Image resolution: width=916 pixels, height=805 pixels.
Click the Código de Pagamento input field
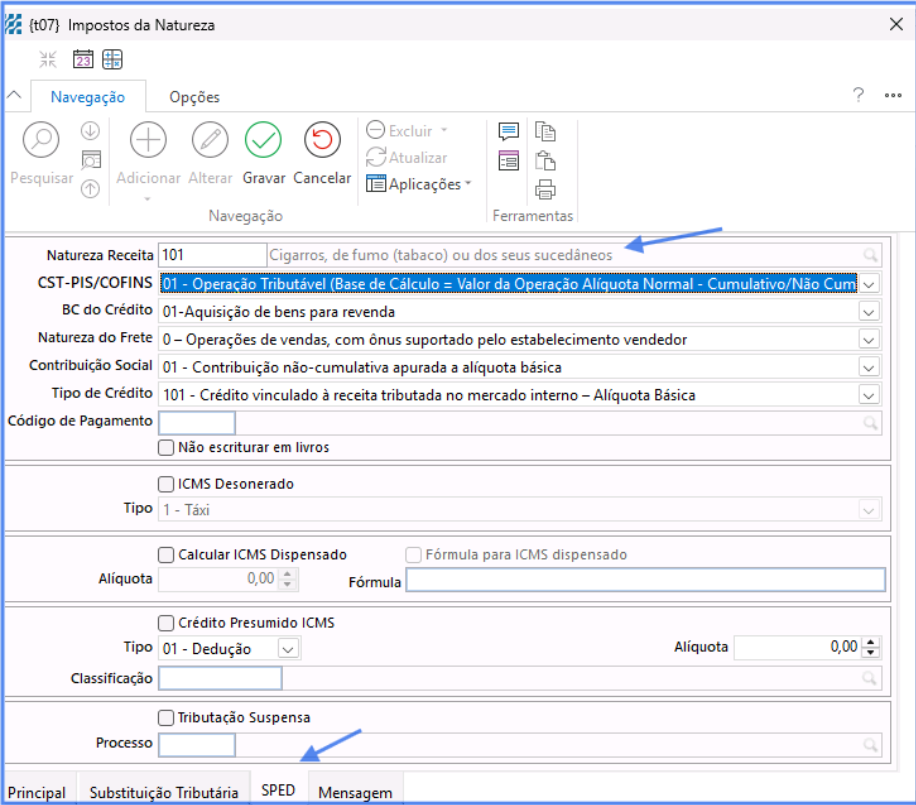pos(197,422)
